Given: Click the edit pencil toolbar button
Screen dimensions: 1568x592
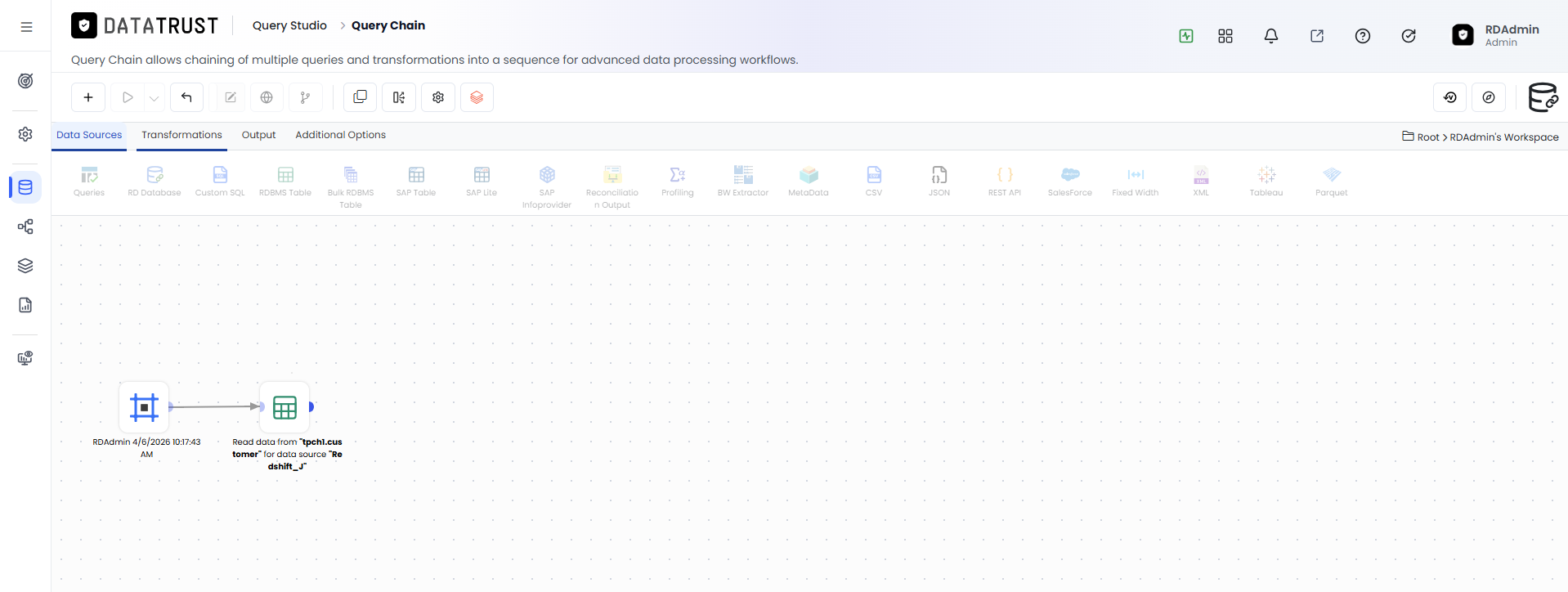Looking at the screenshot, I should pyautogui.click(x=231, y=97).
